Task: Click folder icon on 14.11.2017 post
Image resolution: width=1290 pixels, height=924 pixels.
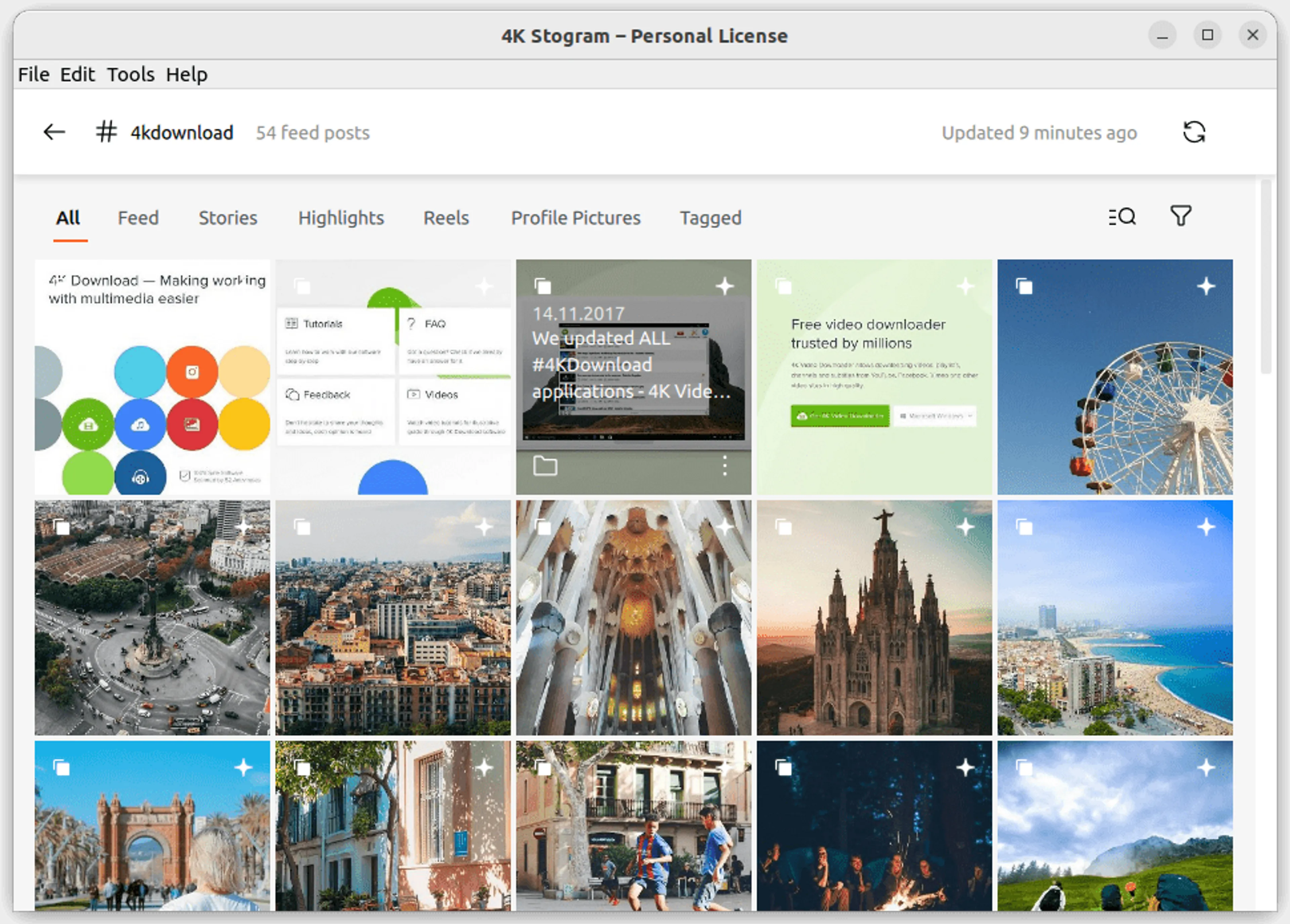Action: coord(544,466)
